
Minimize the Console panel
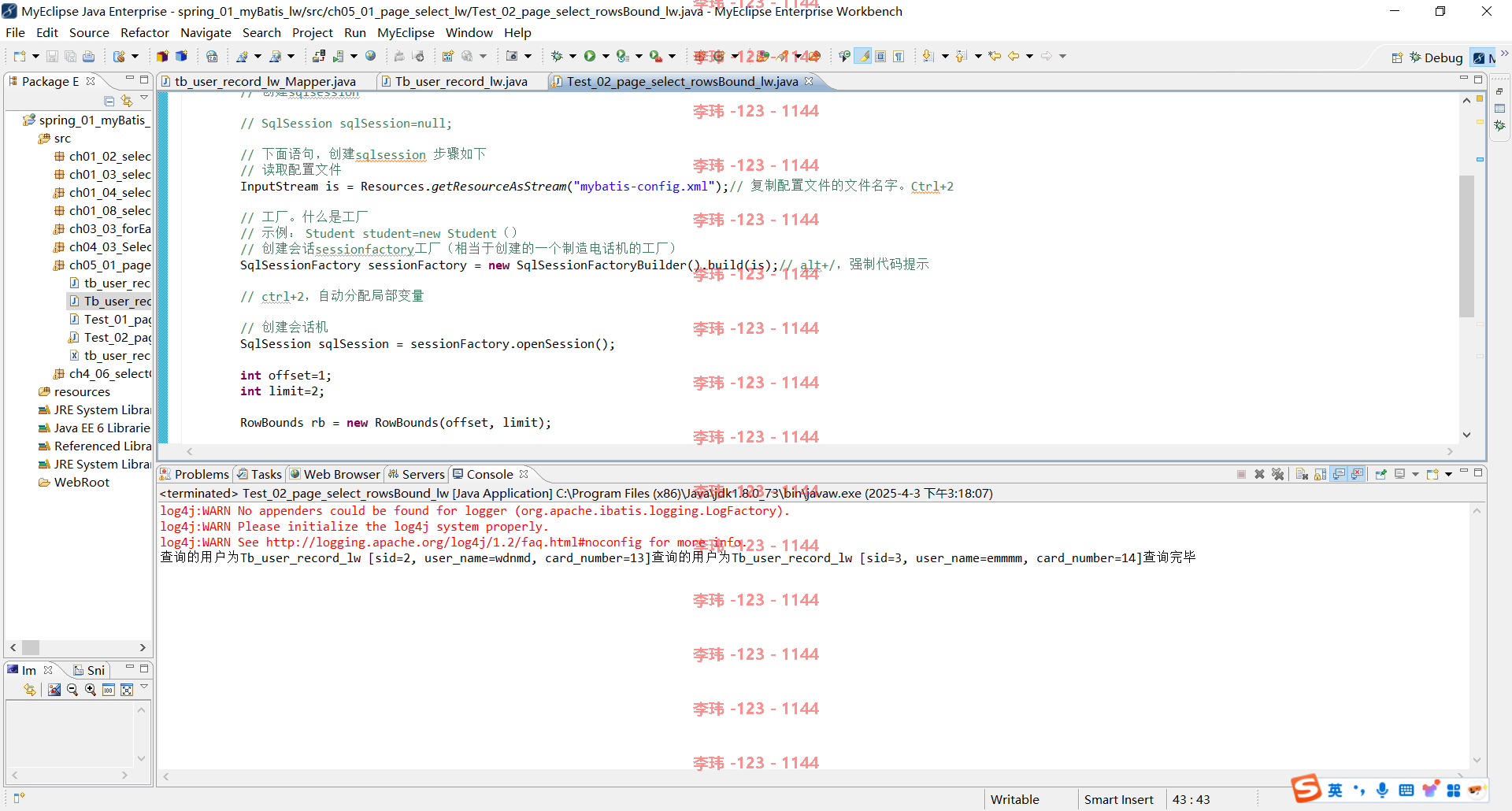[1464, 472]
